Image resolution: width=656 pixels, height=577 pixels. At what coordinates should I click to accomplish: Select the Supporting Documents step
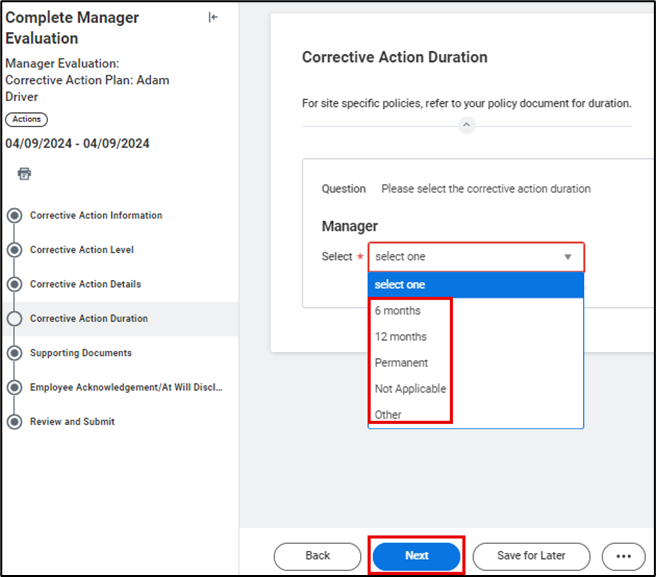coord(80,353)
